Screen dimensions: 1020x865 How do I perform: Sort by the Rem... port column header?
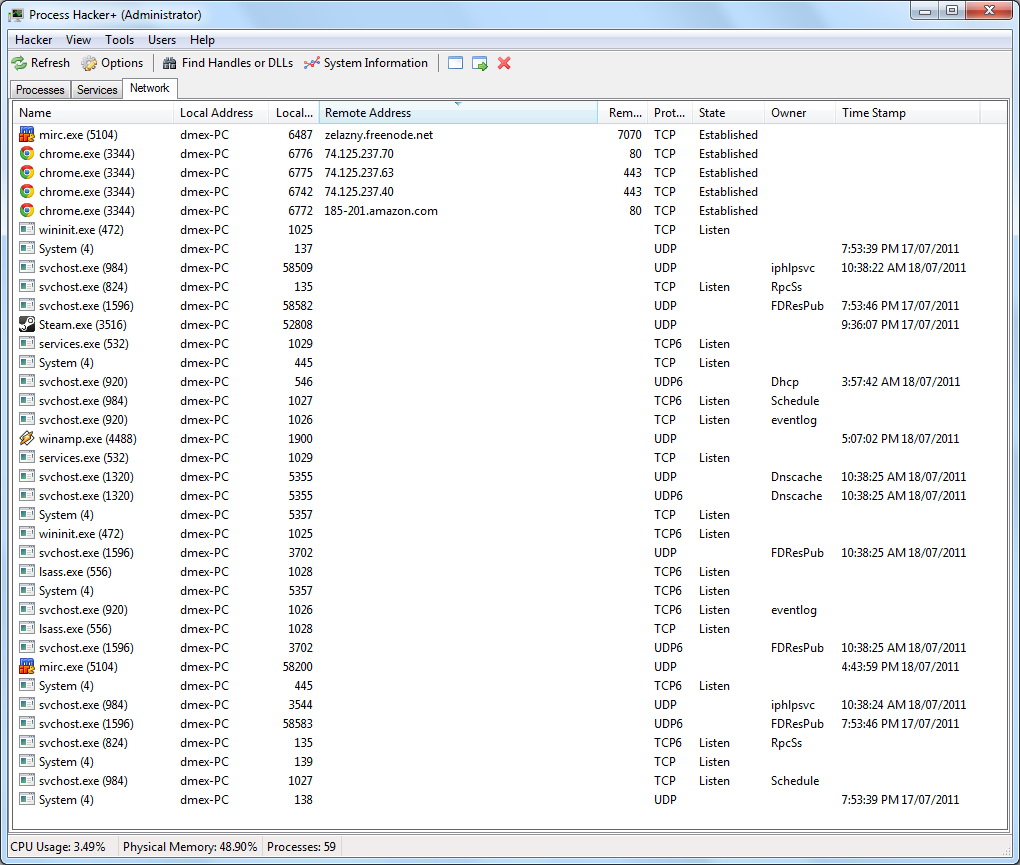pos(623,113)
